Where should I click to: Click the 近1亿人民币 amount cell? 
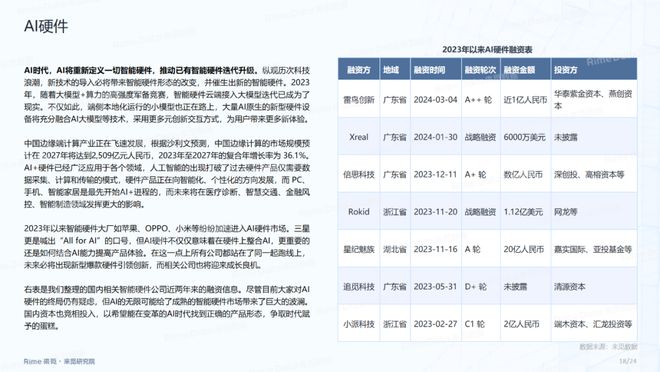tap(525, 100)
